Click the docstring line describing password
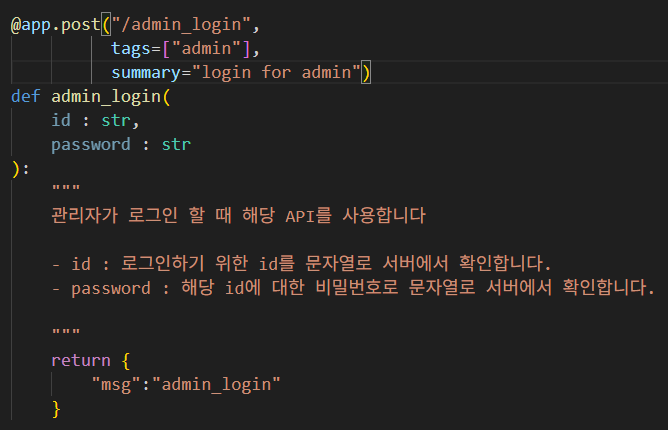This screenshot has height=430, width=668. 353,288
